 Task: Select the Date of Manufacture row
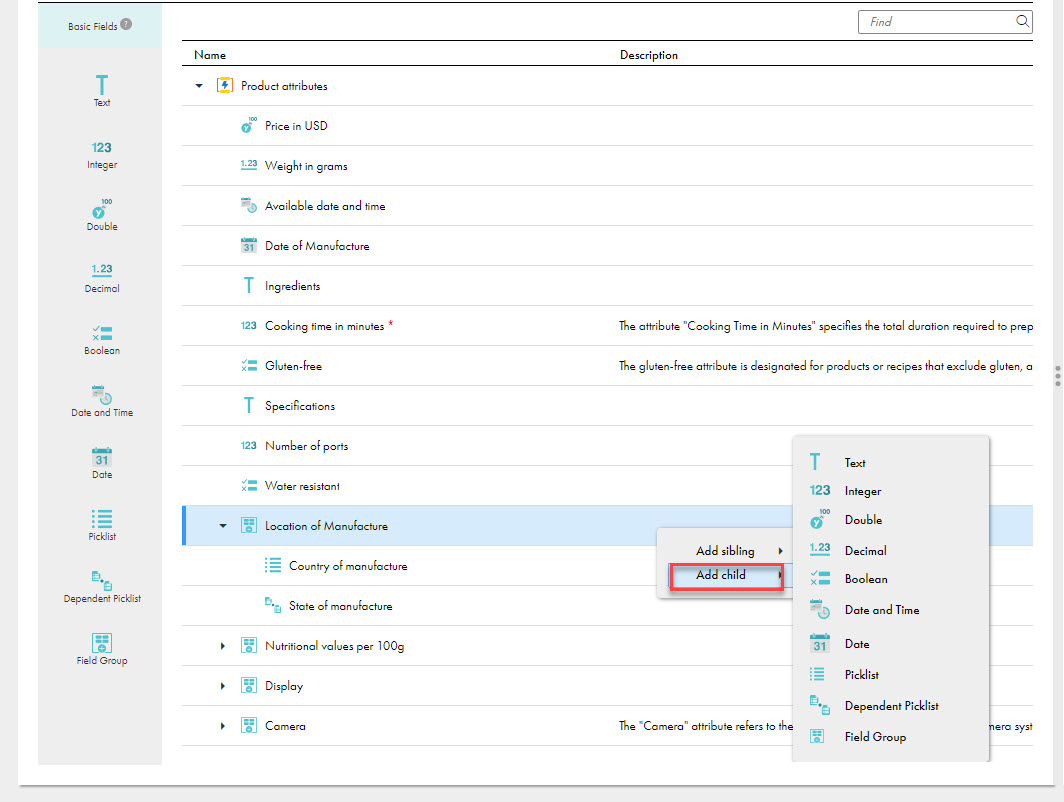[x=607, y=246]
